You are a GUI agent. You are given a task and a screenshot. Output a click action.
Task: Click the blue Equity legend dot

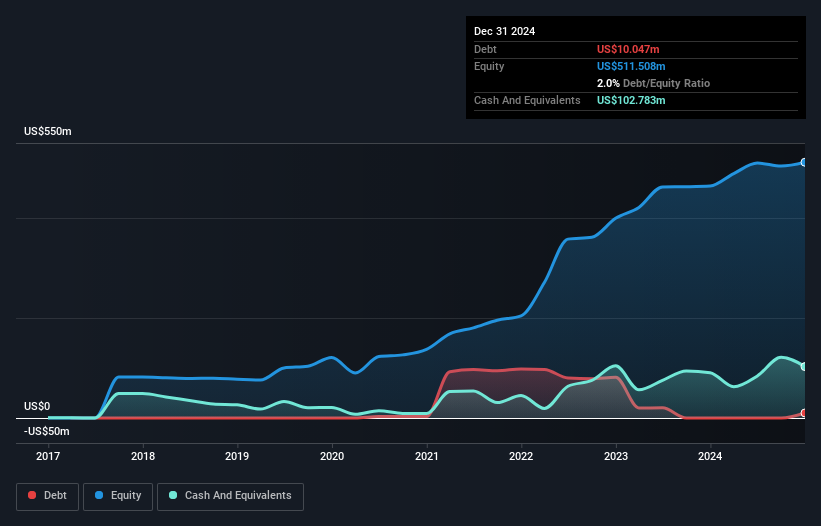pos(99,495)
